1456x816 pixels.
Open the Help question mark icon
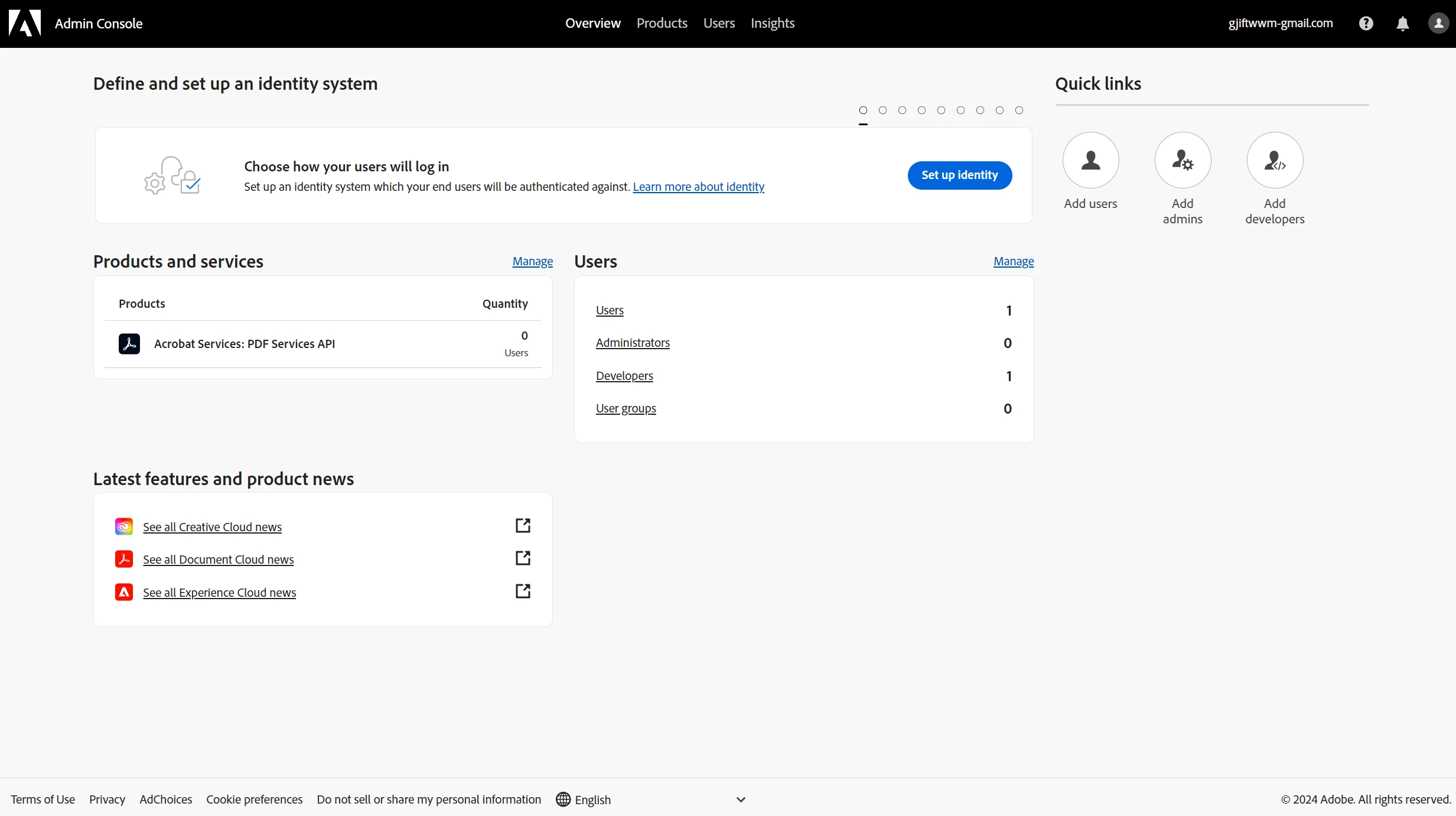(x=1366, y=23)
